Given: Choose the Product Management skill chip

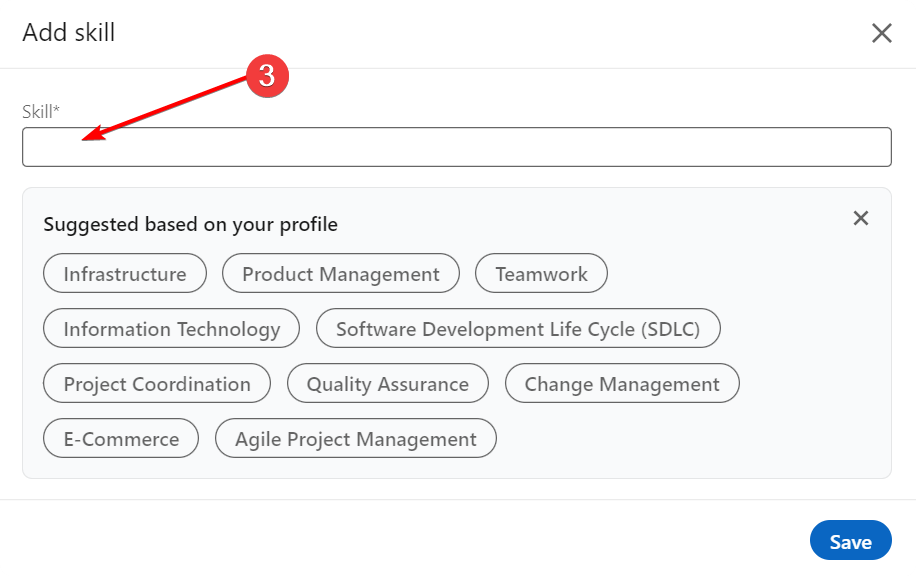Looking at the screenshot, I should (x=340, y=274).
